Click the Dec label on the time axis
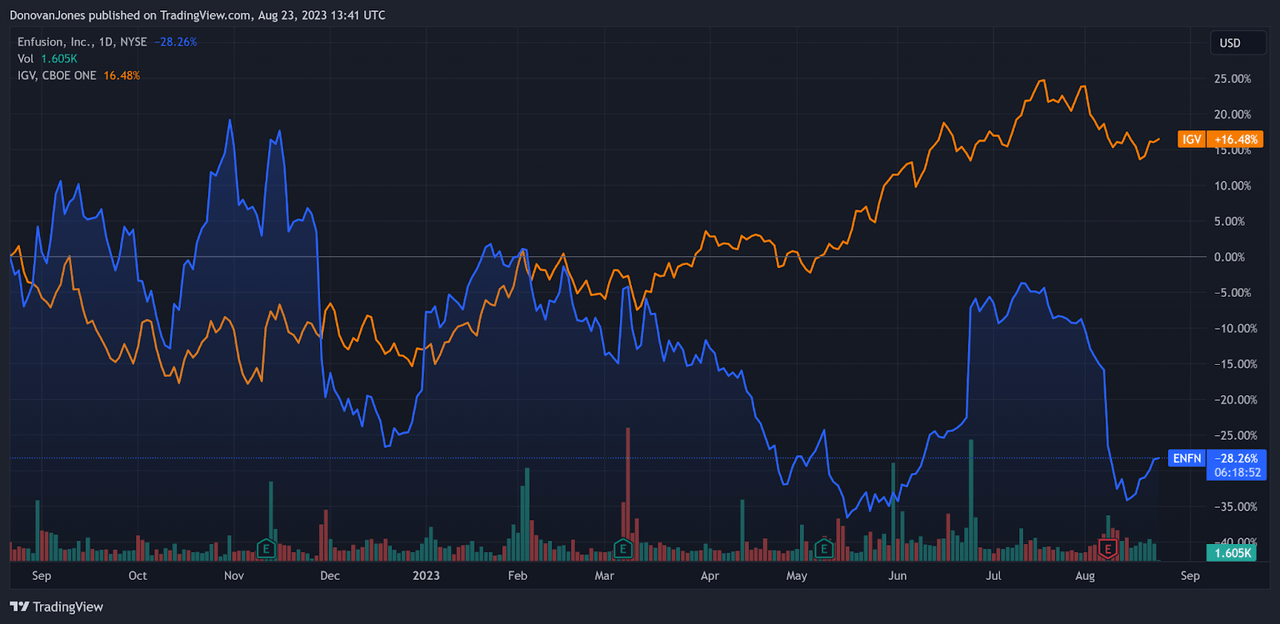1280x624 pixels. click(x=329, y=576)
